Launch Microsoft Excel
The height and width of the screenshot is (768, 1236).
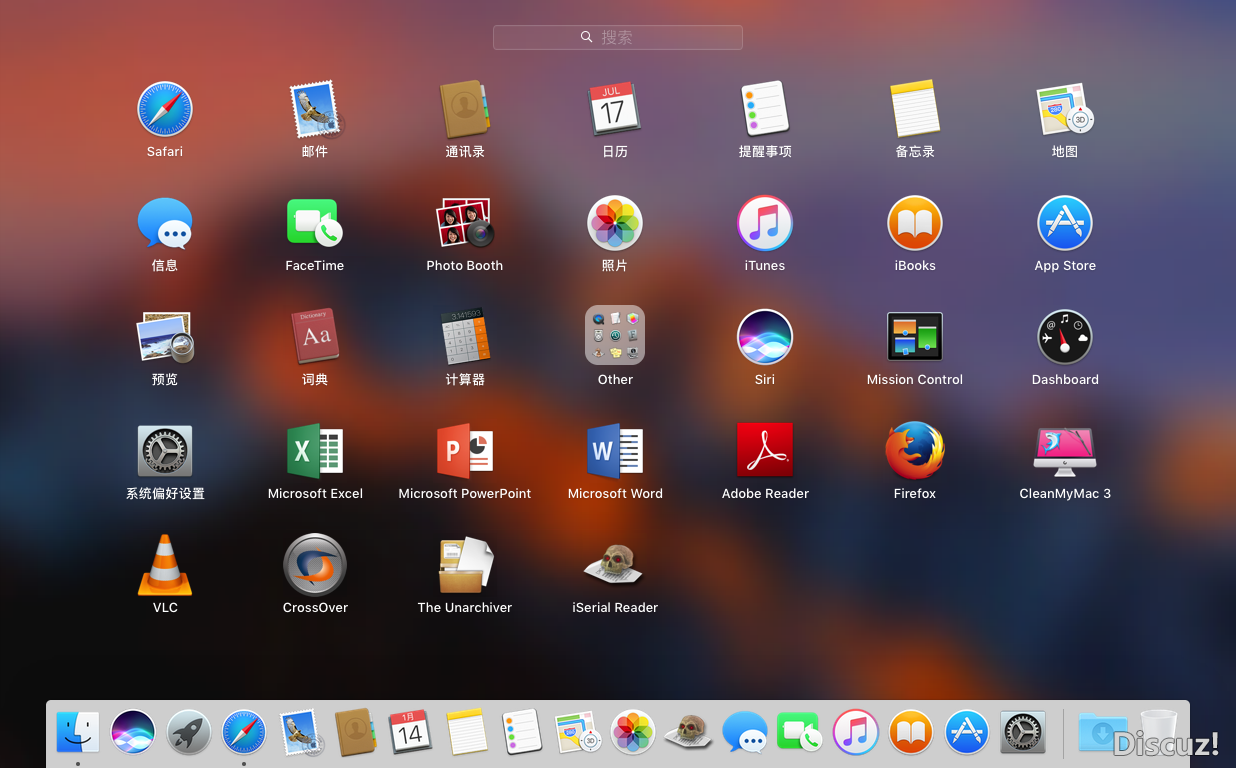tap(315, 451)
